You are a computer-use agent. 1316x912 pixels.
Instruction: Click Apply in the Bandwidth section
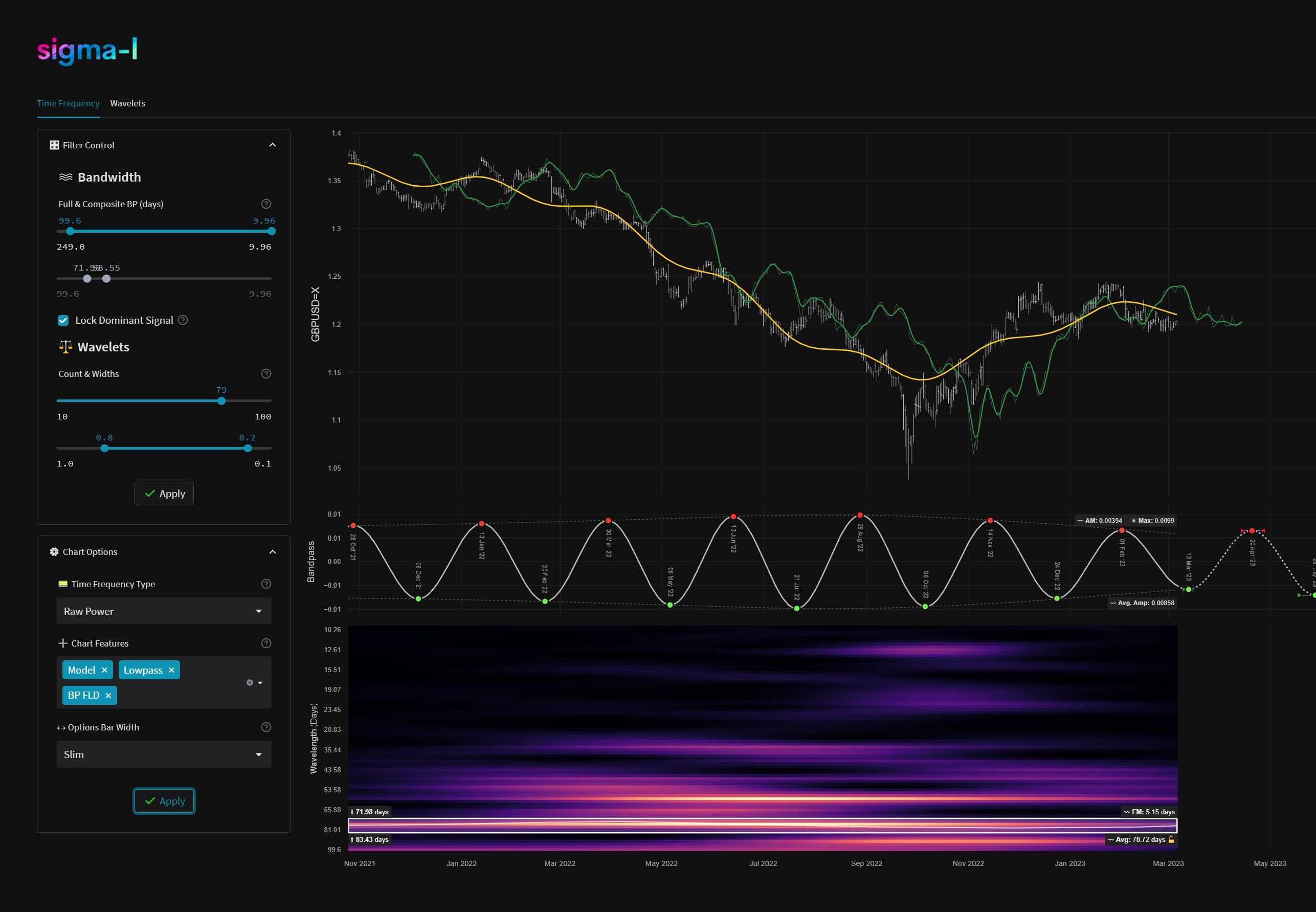(x=164, y=493)
